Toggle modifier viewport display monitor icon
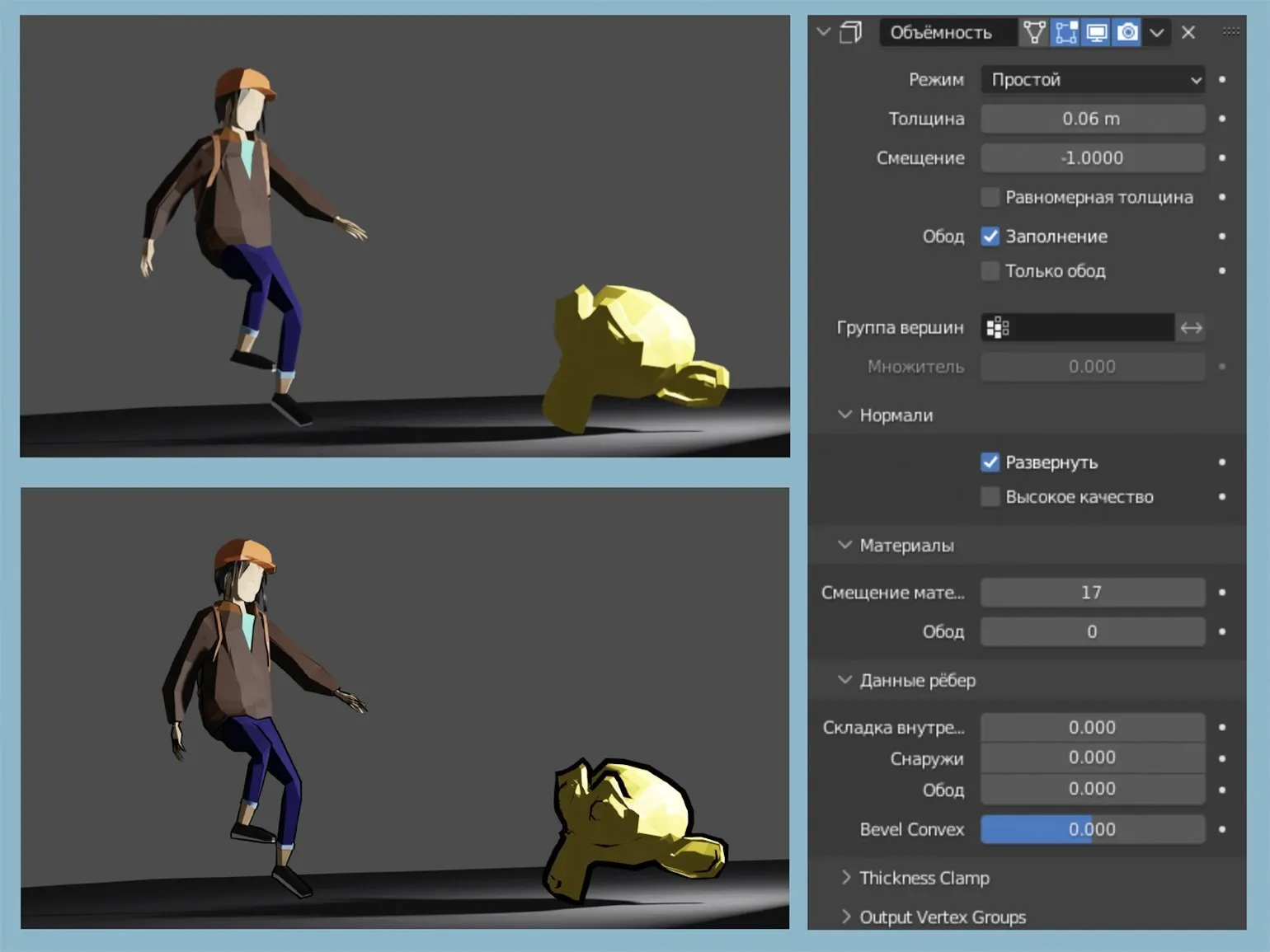1270x952 pixels. pos(1097,32)
